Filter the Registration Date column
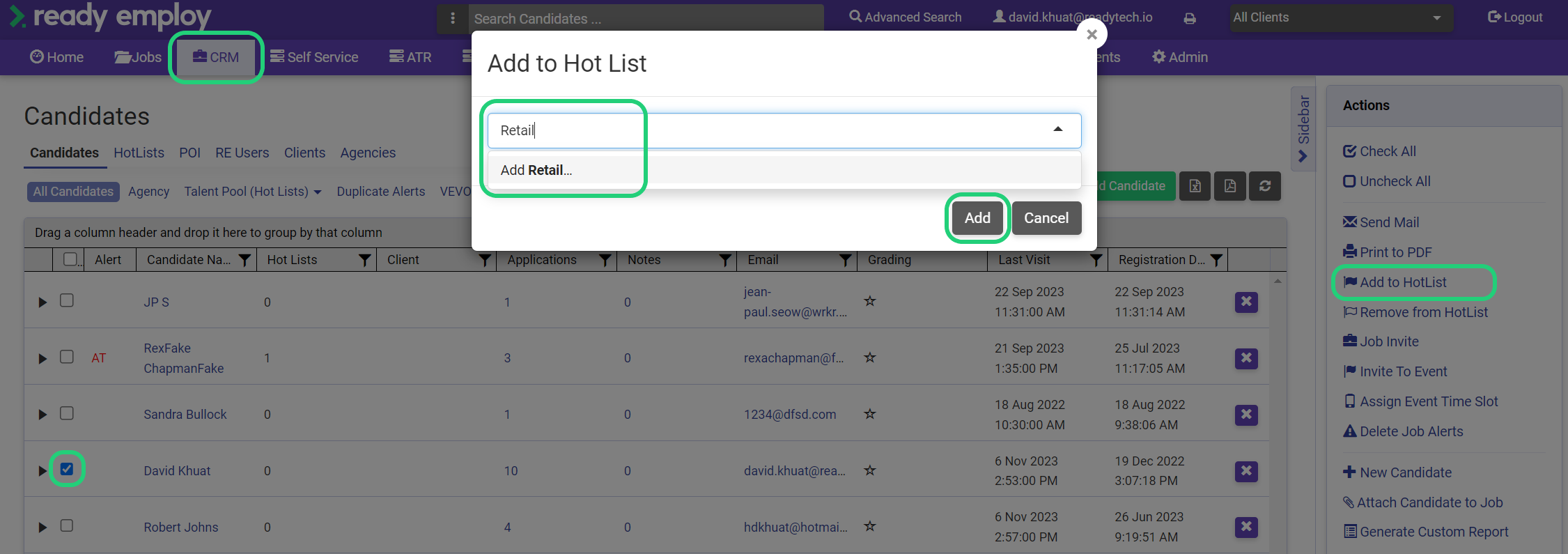Viewport: 1568px width, 554px height. tap(1216, 260)
